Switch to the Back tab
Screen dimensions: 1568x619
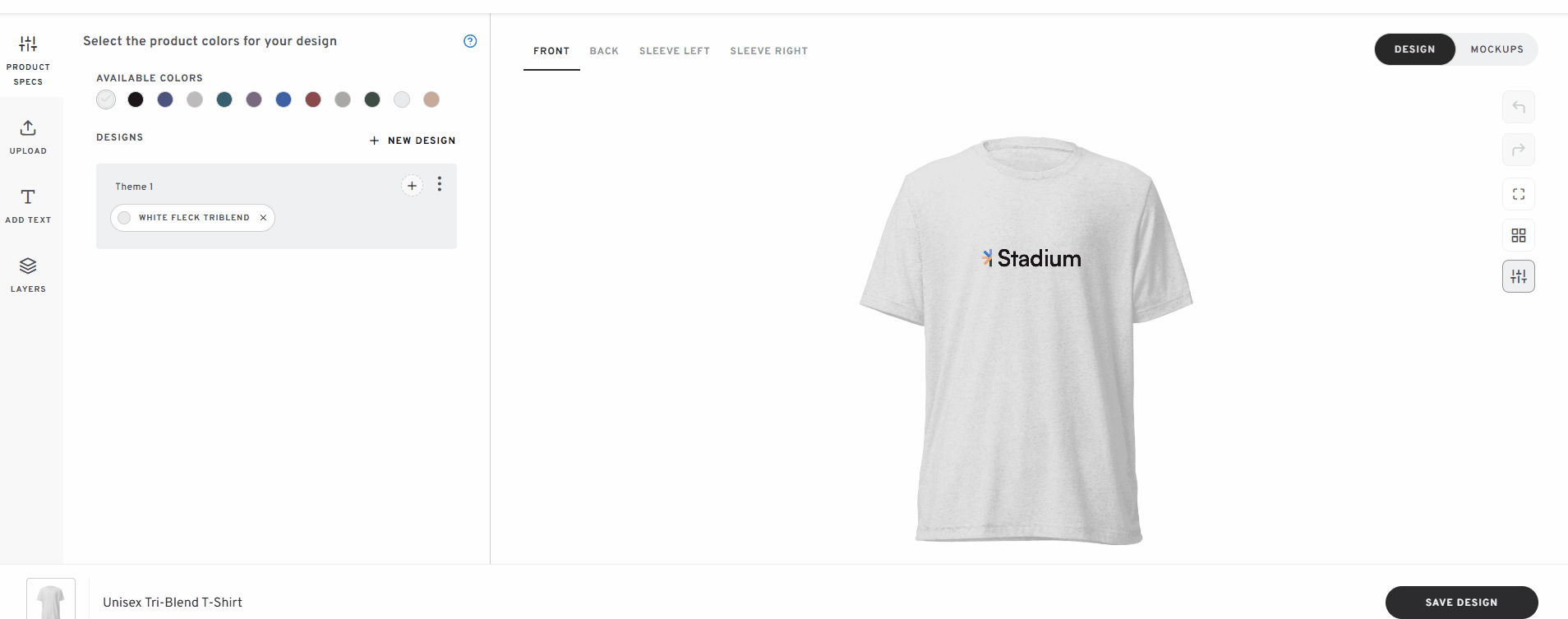tap(604, 51)
